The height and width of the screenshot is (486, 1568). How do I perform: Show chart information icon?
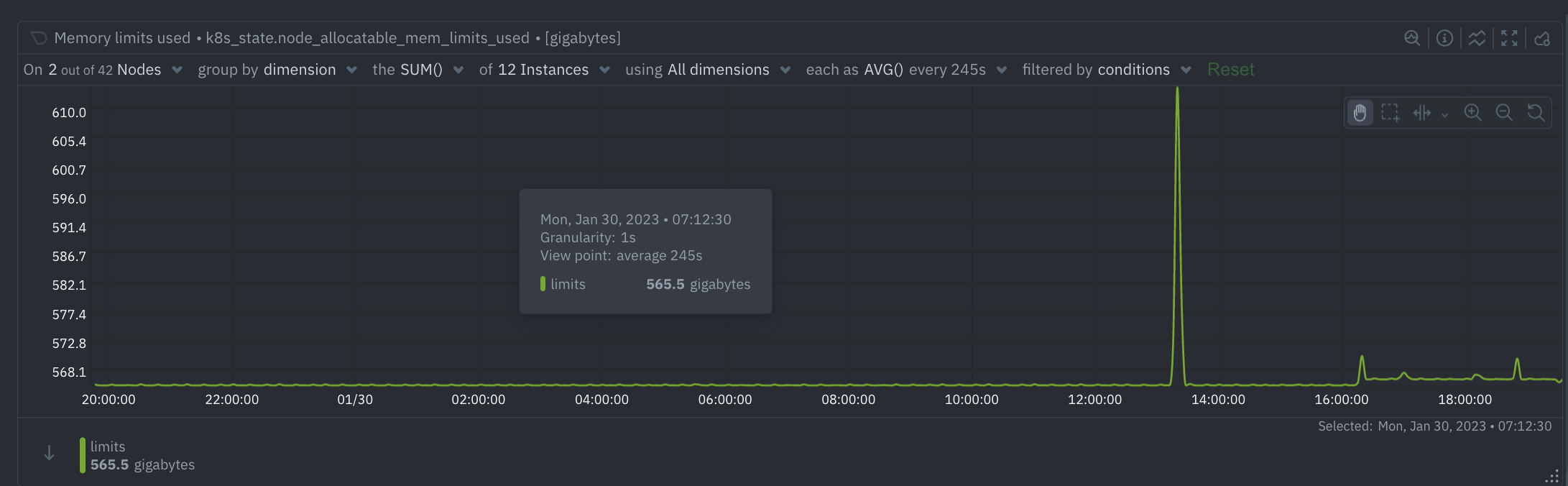[x=1444, y=38]
